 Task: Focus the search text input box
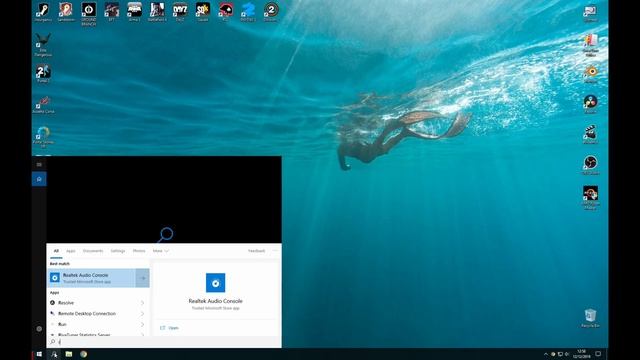pos(164,342)
